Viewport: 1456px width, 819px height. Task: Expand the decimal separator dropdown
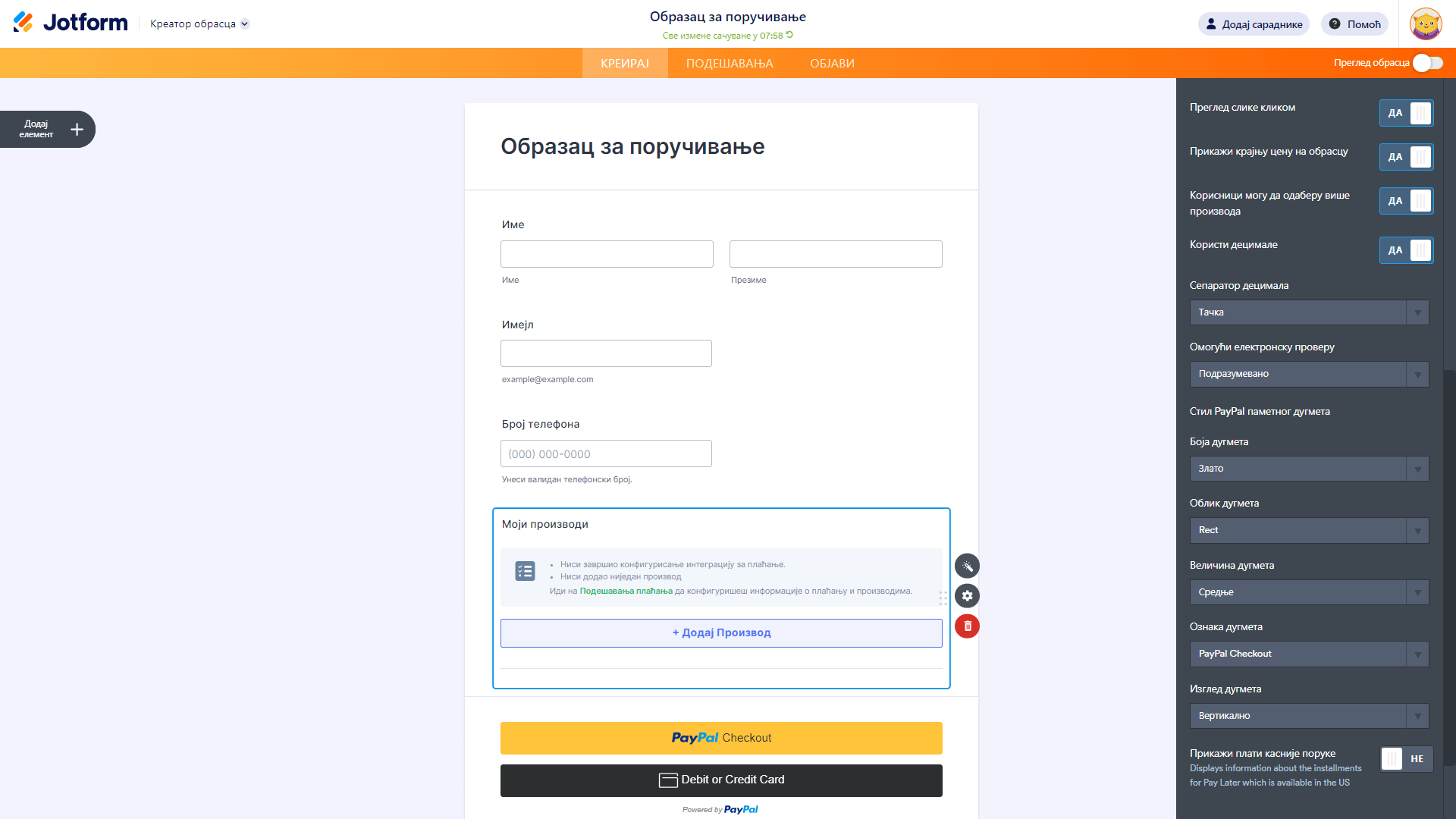click(1309, 312)
